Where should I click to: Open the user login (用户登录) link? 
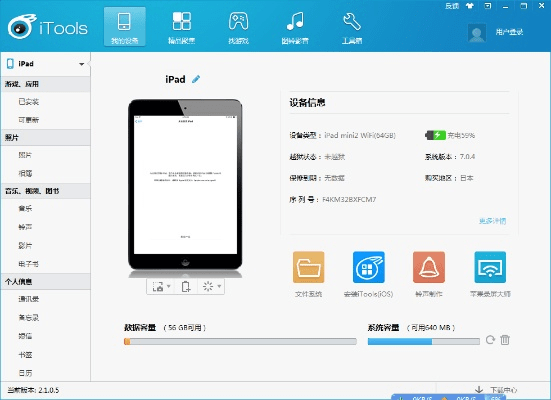[x=509, y=32]
